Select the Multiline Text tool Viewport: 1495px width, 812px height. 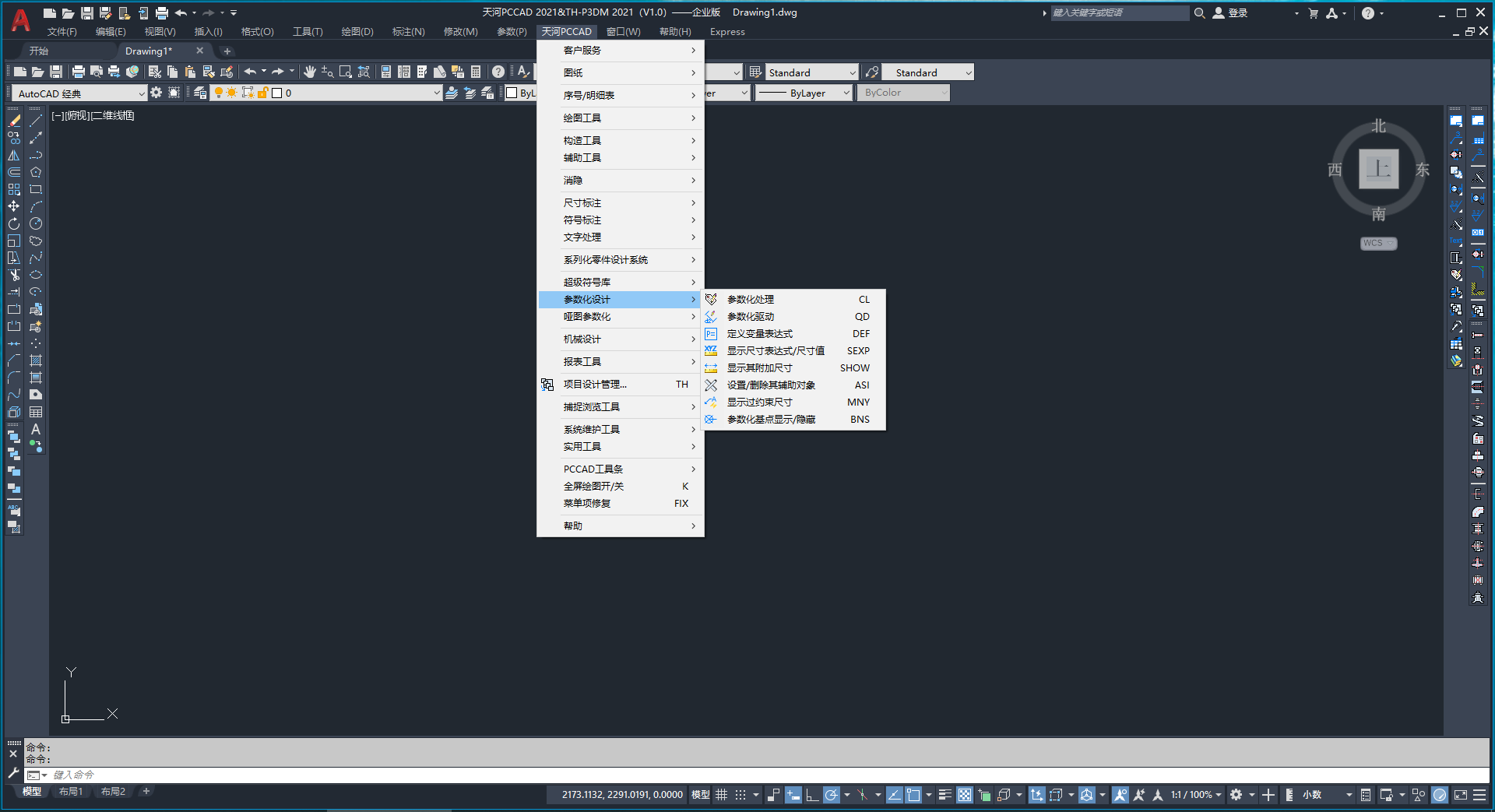click(36, 429)
